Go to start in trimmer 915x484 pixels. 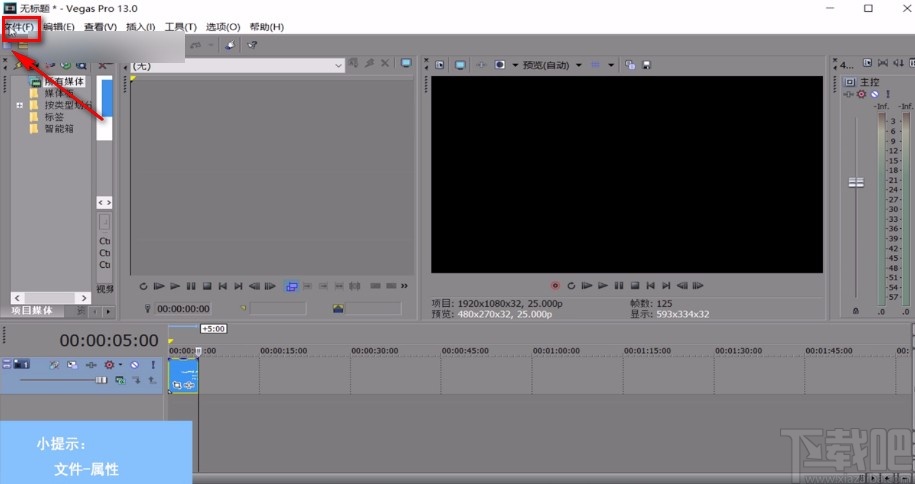tap(222, 286)
